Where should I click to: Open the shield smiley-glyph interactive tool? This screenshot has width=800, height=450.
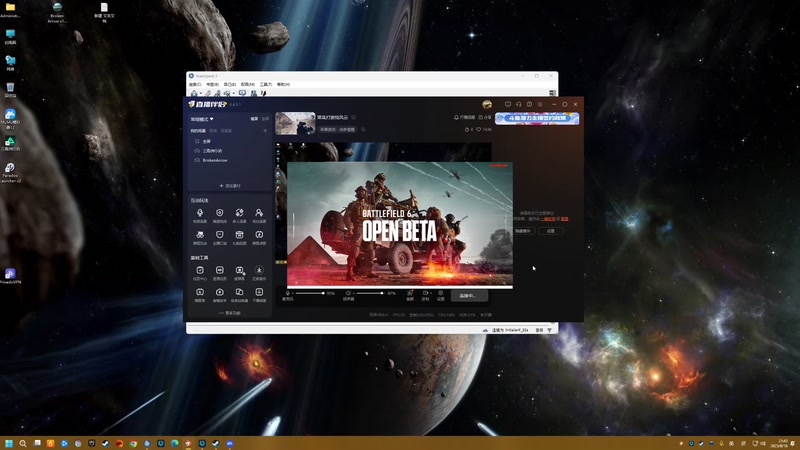219,237
